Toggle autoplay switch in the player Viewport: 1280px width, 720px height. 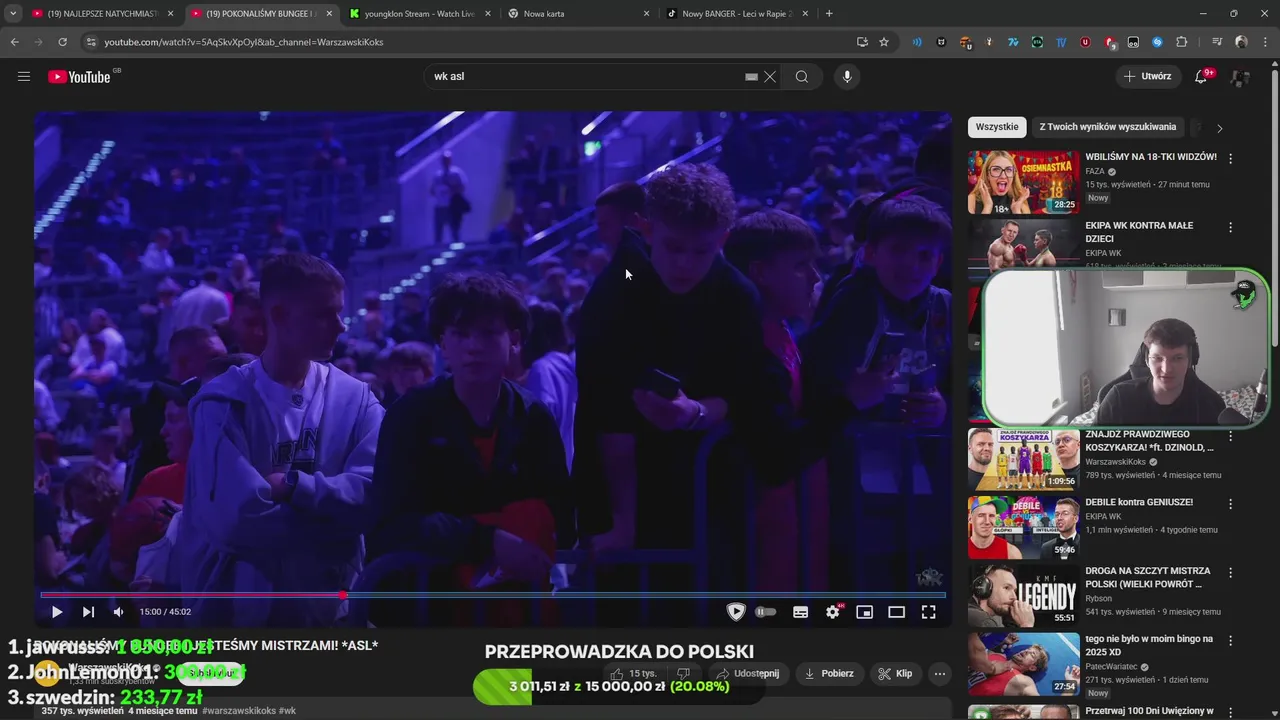[766, 612]
